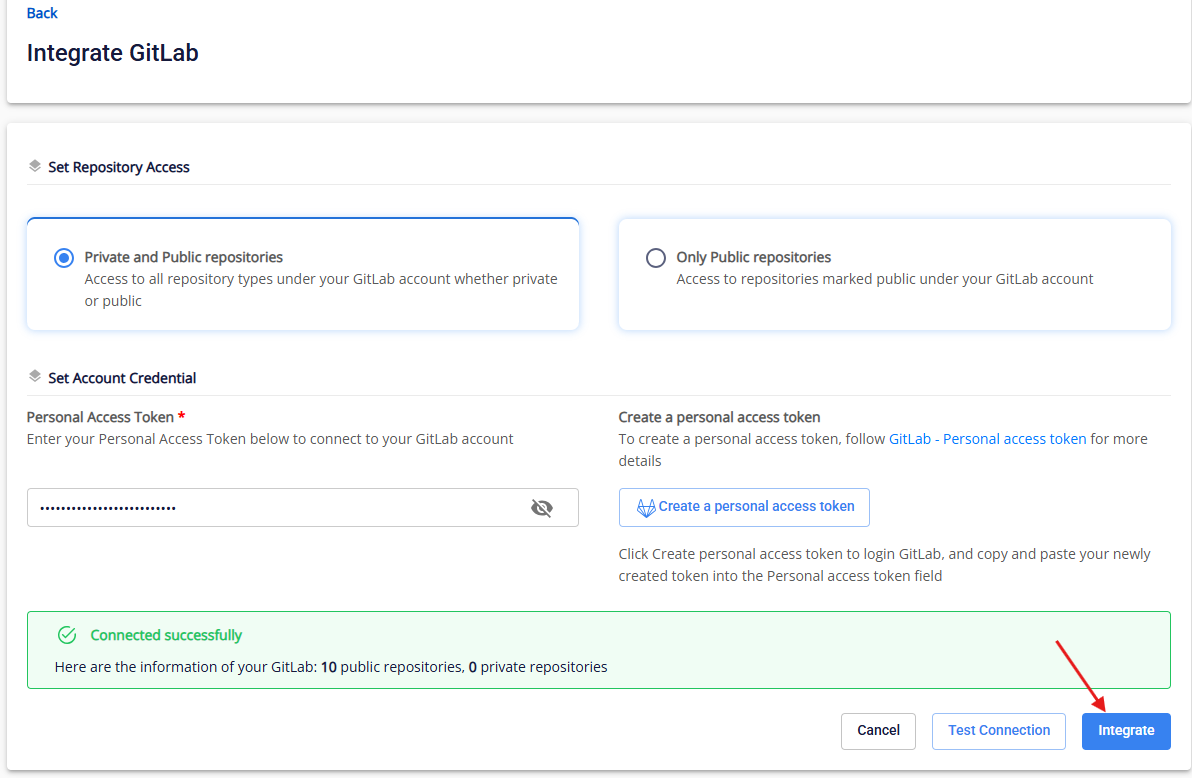Click the red required asterisk marker

point(181,416)
